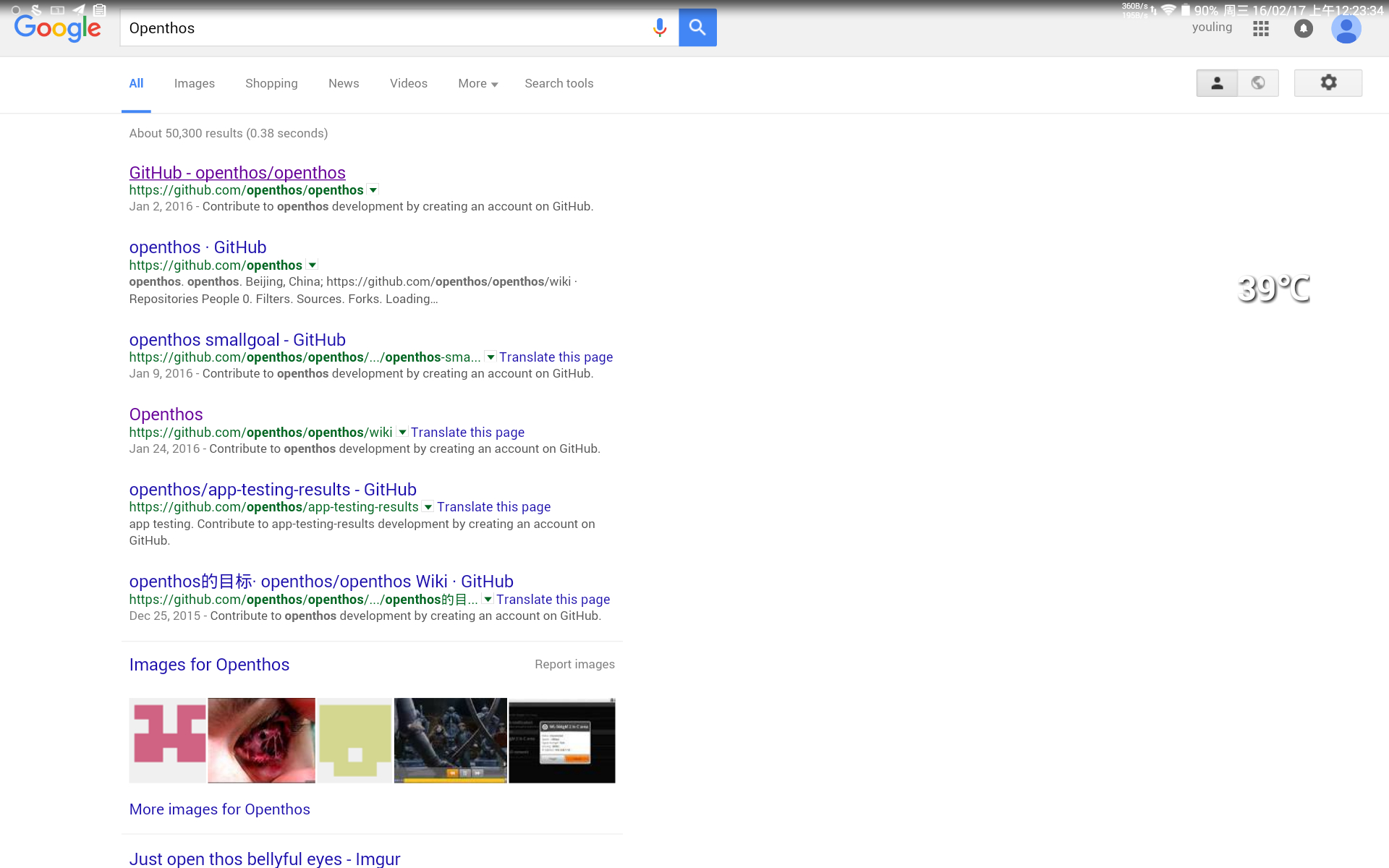Switch to the Shopping tab
The width and height of the screenshot is (1389, 868).
(271, 83)
